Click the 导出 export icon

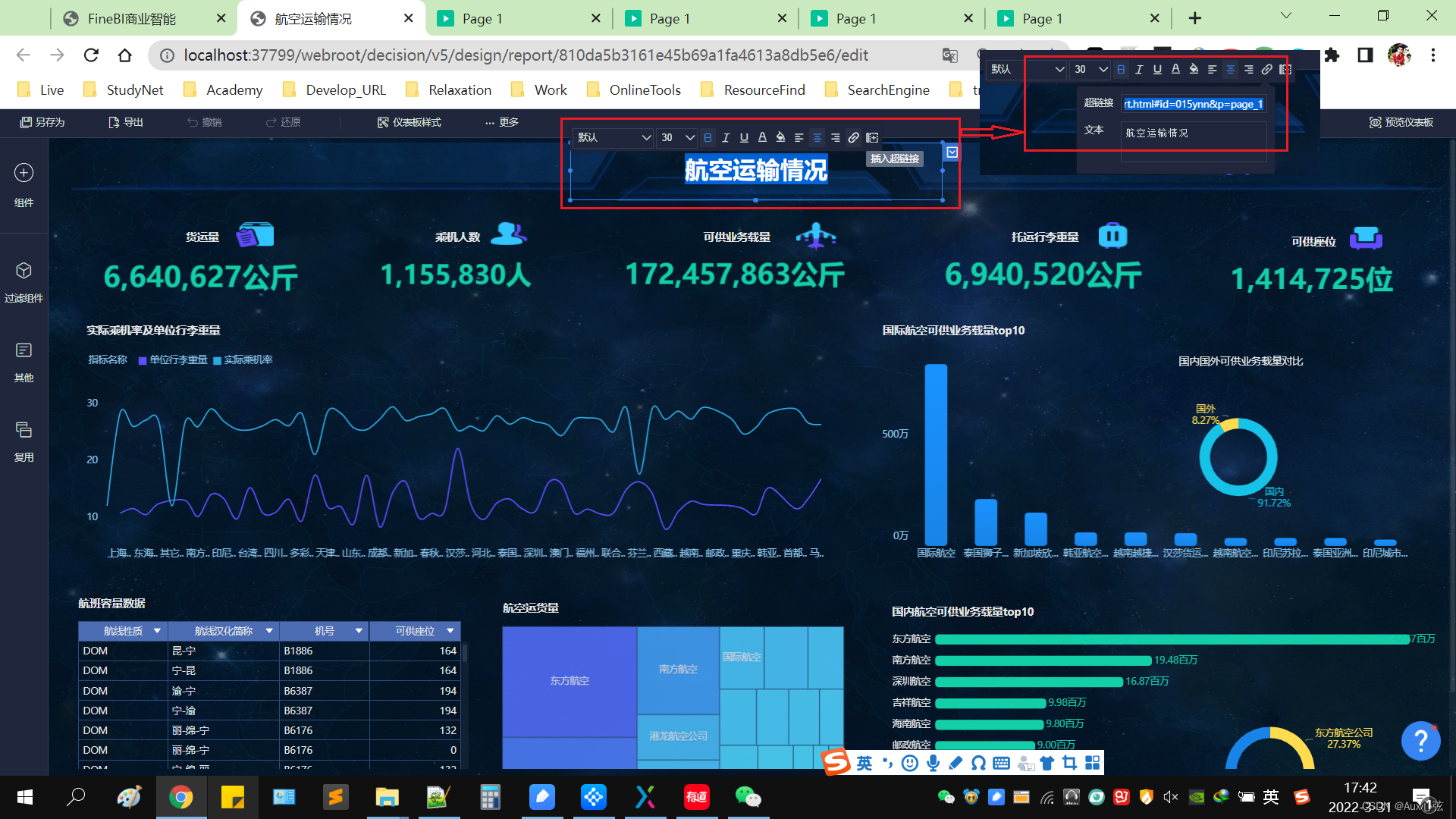[125, 122]
